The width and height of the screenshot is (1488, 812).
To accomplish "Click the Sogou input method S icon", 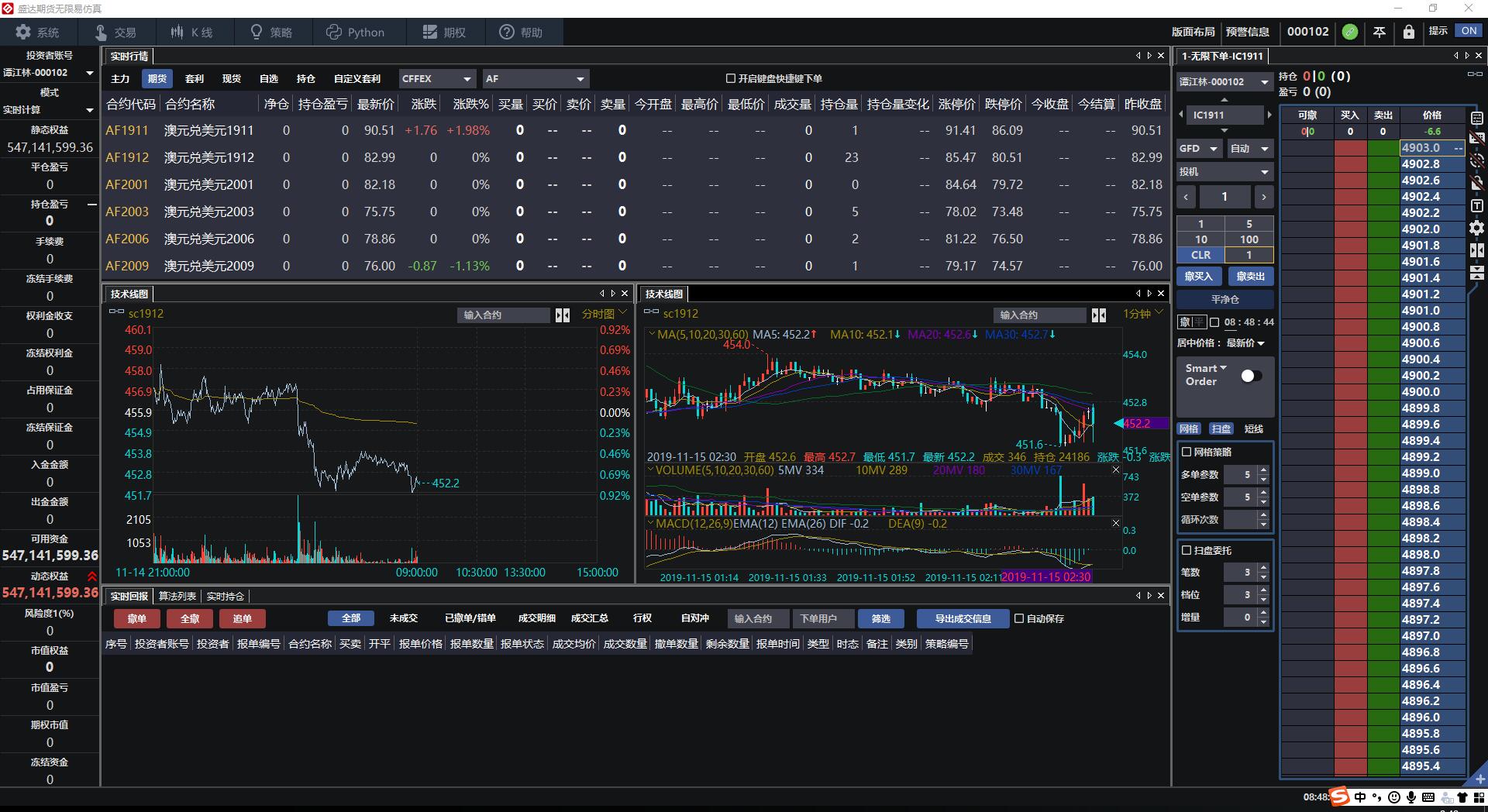I will (x=1339, y=797).
